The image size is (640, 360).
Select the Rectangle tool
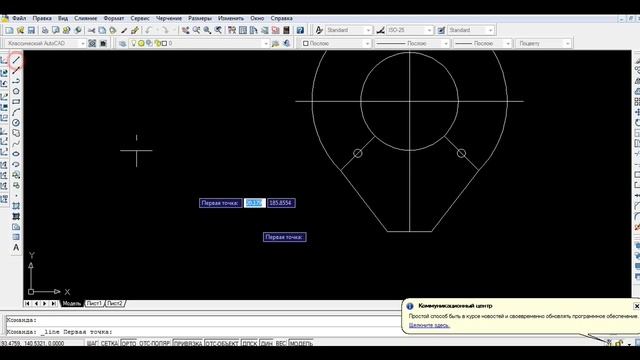pos(16,102)
